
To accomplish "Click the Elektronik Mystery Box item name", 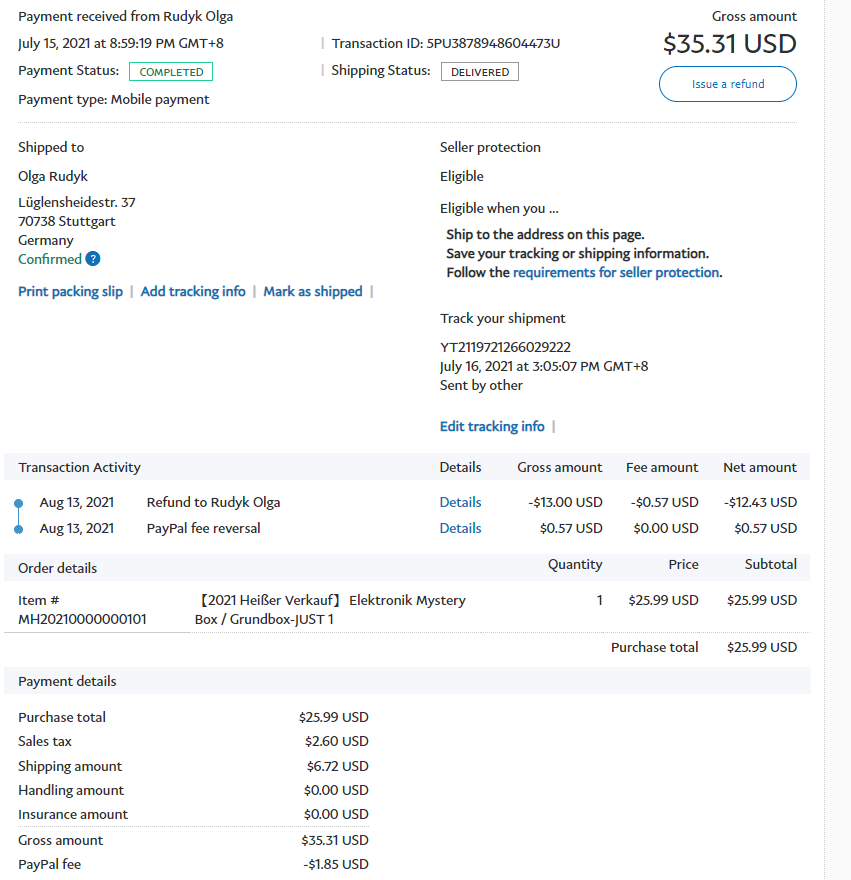I will [330, 609].
